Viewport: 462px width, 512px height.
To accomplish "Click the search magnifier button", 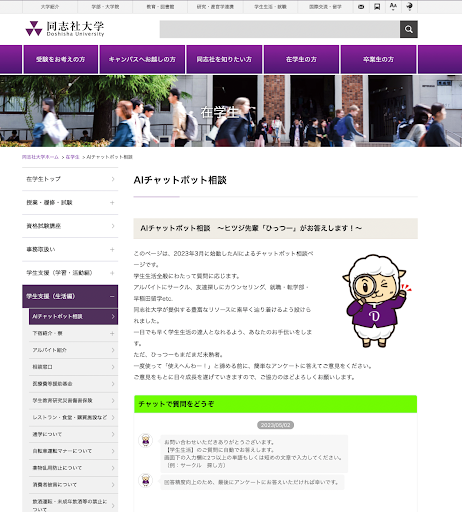I will 408,29.
